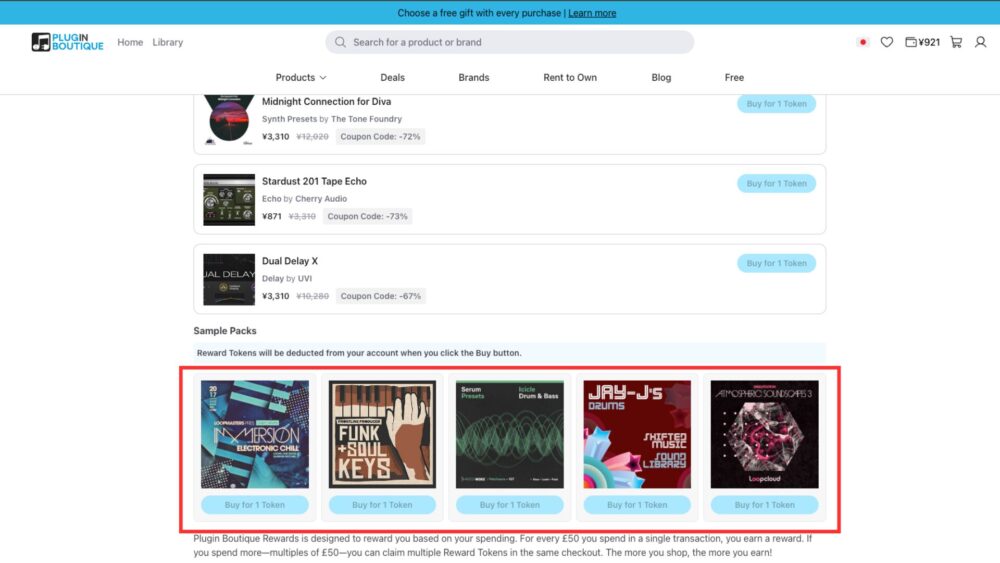
Task: Open the user account icon
Action: coord(980,42)
